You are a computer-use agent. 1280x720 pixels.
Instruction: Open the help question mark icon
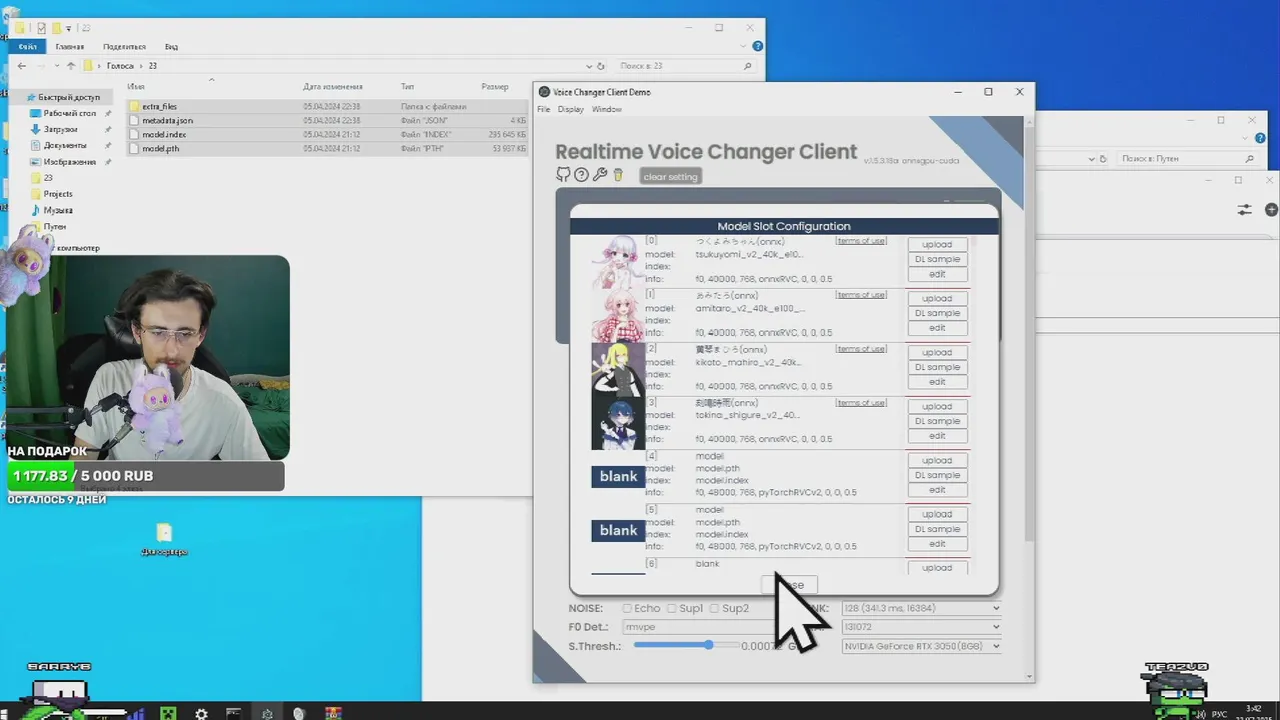581,175
